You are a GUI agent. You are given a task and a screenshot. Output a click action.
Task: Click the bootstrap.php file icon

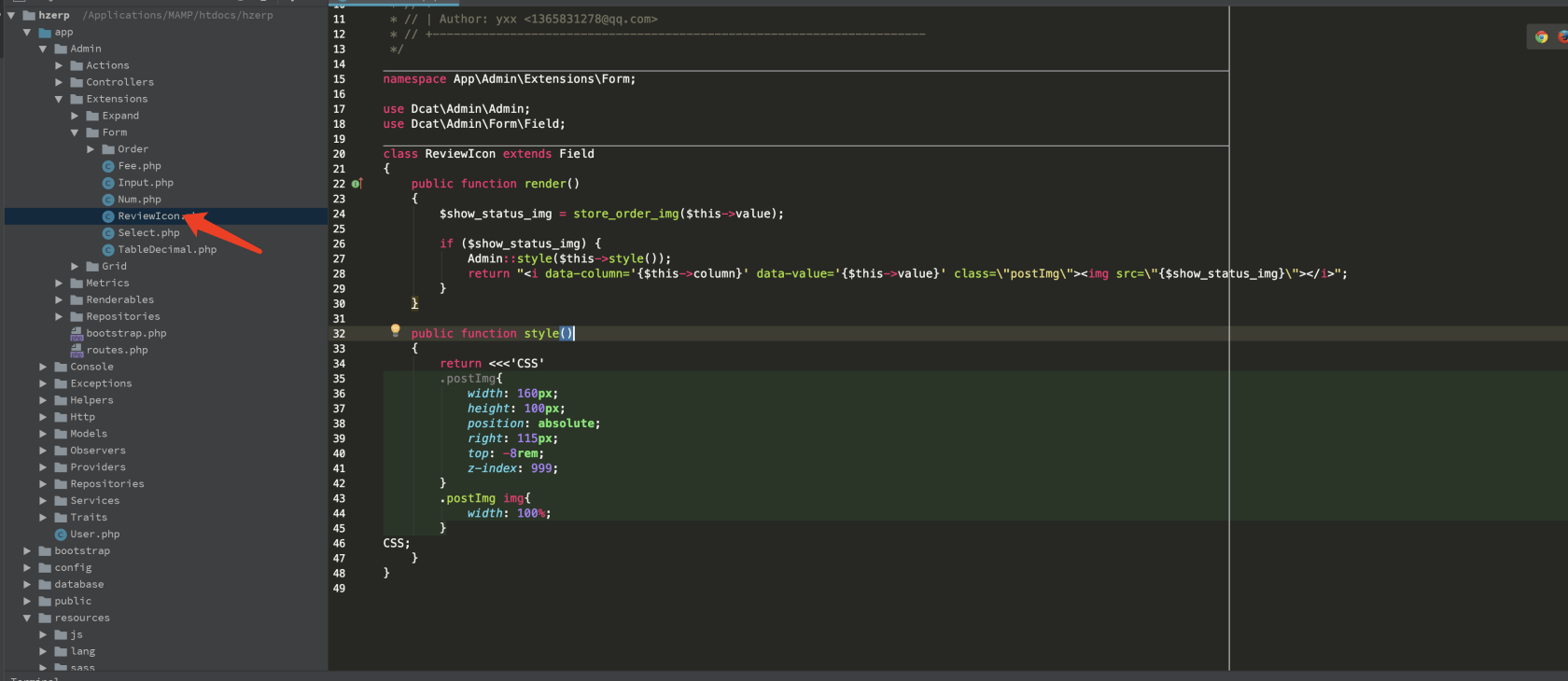77,333
